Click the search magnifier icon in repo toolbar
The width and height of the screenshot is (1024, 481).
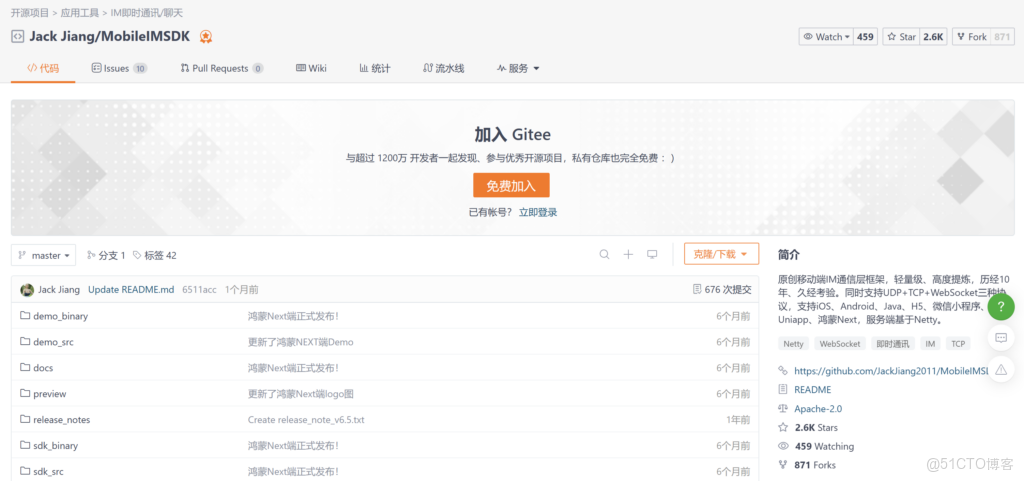[604, 255]
